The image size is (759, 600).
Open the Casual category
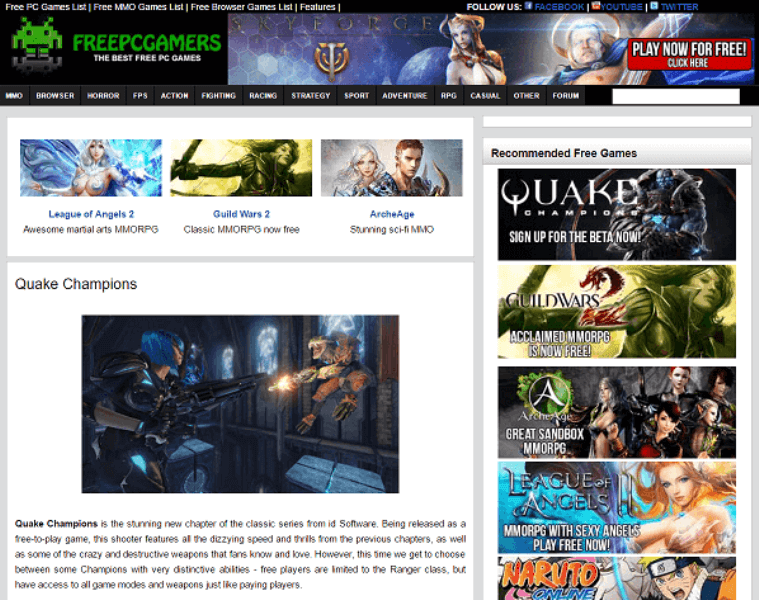485,95
